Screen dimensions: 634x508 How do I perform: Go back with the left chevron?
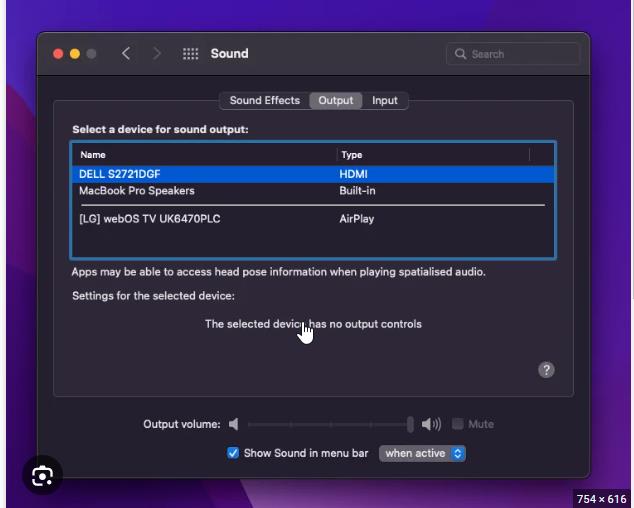point(126,54)
